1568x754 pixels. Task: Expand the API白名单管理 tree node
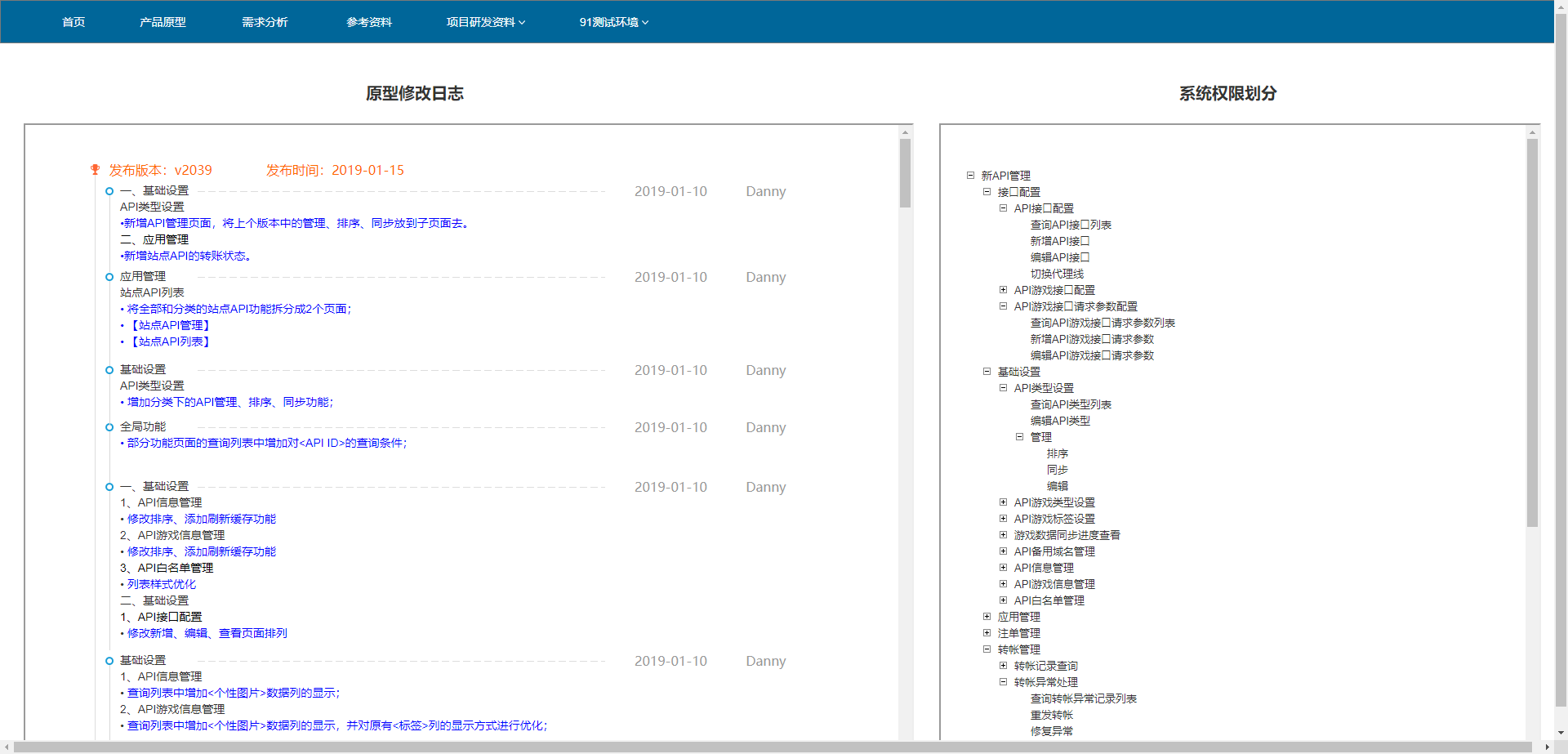coord(1003,600)
